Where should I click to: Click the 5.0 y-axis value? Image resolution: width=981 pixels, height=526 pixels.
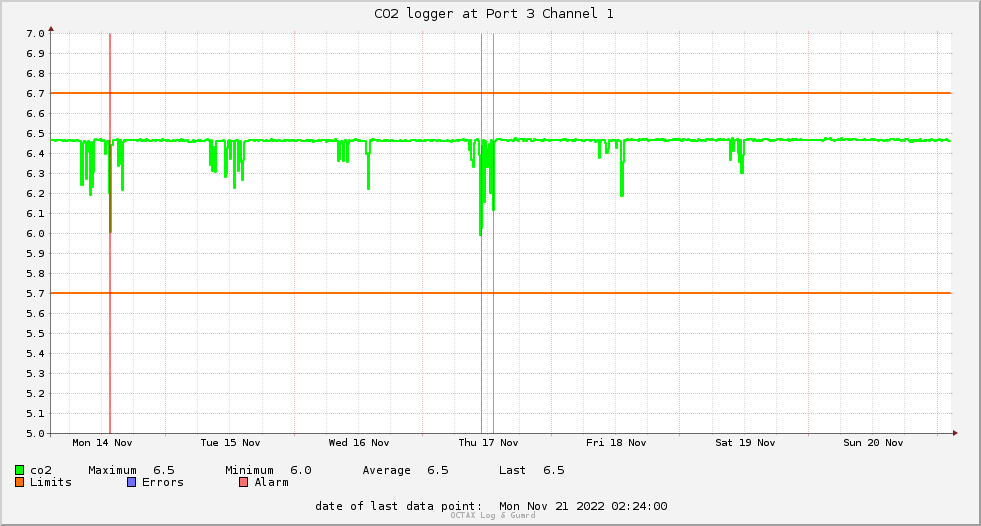coord(36,433)
